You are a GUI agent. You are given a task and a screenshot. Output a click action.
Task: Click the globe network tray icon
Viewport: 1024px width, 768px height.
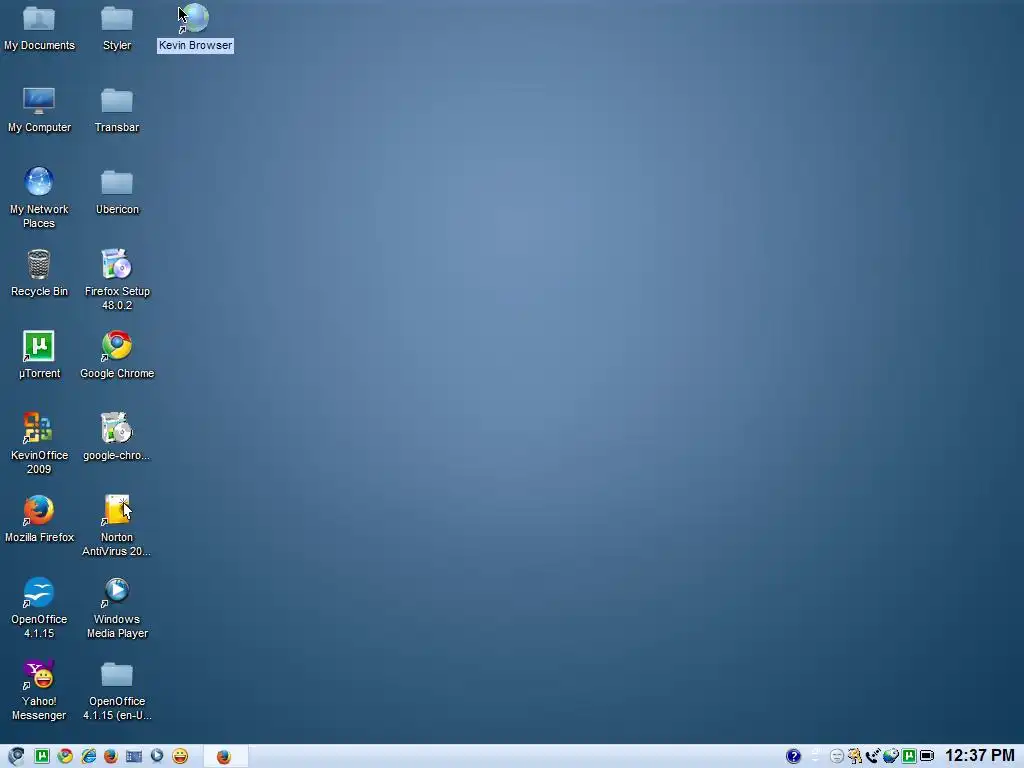tap(891, 756)
